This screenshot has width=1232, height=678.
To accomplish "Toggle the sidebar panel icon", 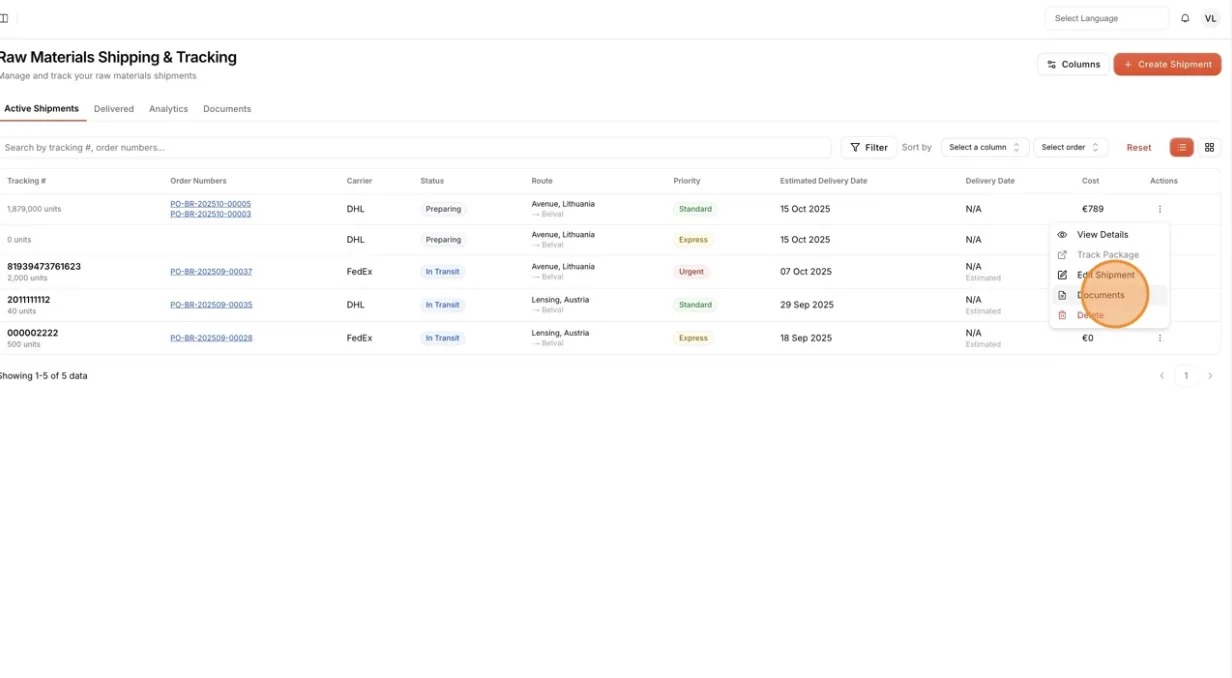I will click(x=4, y=18).
